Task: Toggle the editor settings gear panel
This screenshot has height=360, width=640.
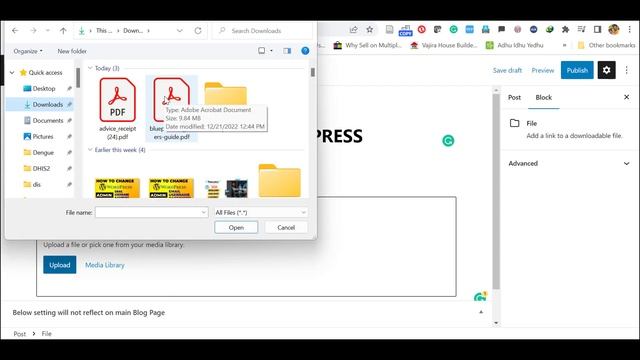Action: [x=607, y=70]
